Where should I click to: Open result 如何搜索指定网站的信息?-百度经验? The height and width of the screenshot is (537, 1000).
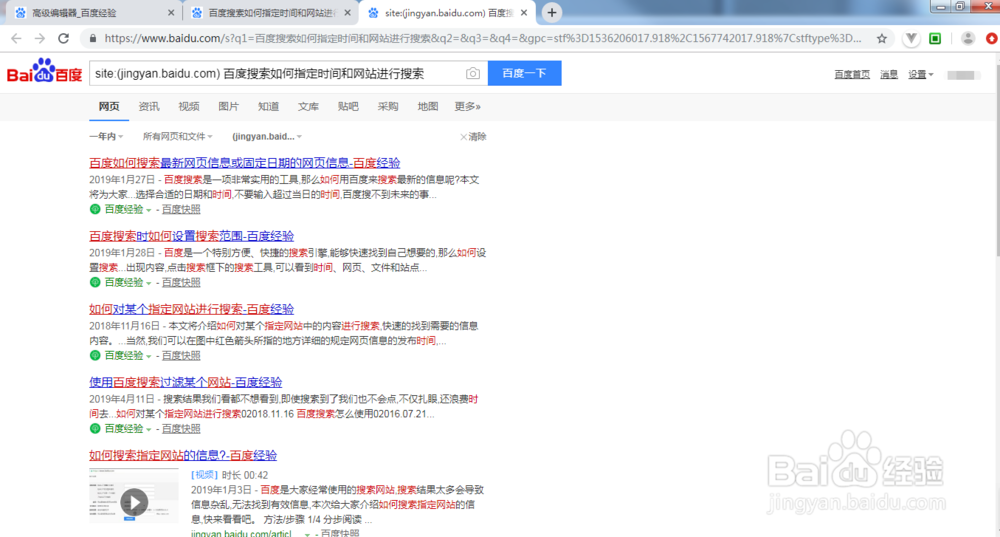[183, 455]
